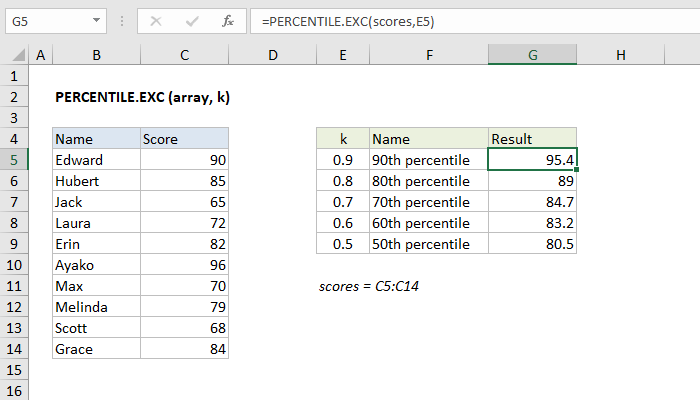
Task: Click the Cancel (X) formula bar icon
Action: pos(156,21)
